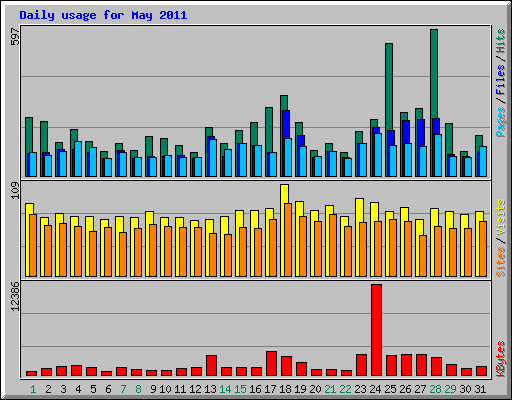Click the KBytes legend label
This screenshot has height=400, width=512.
(x=500, y=359)
